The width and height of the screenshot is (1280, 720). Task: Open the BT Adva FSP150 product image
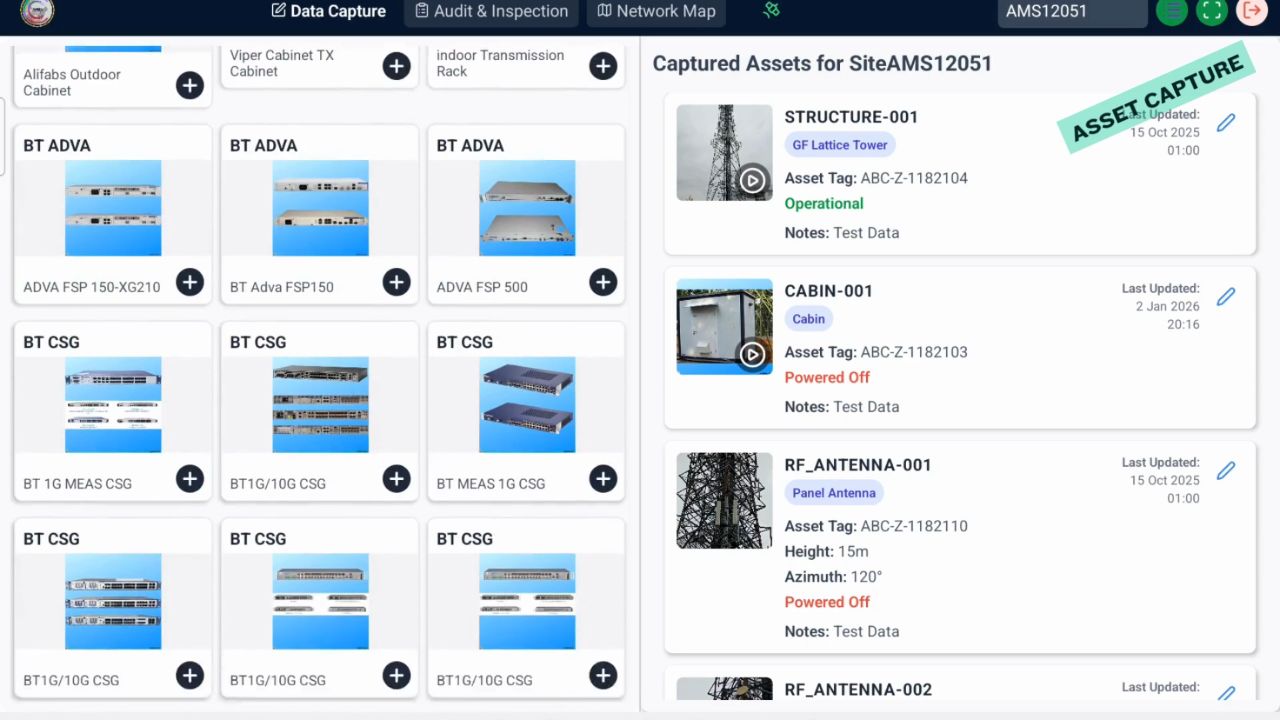pyautogui.click(x=320, y=208)
